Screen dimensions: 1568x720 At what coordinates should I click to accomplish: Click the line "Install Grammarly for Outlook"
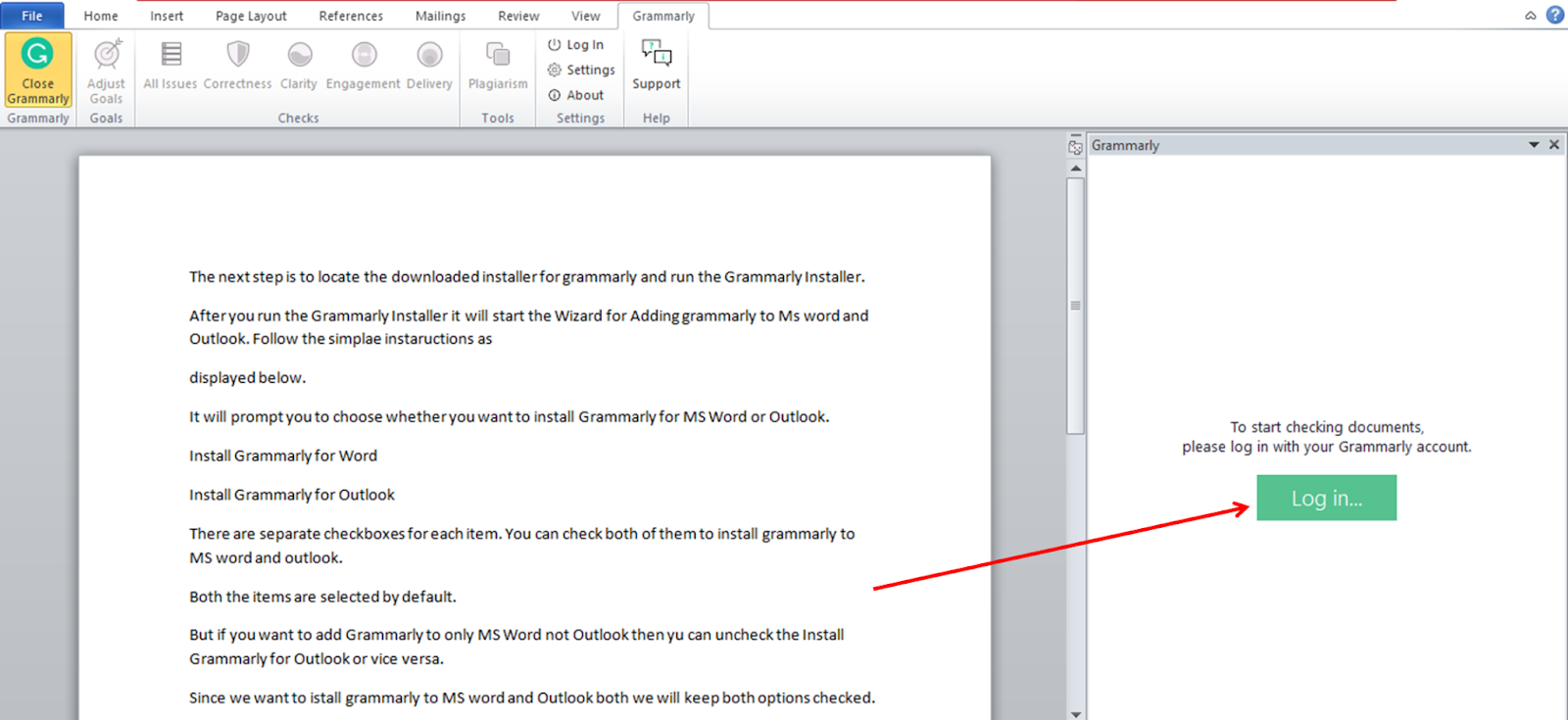(292, 495)
